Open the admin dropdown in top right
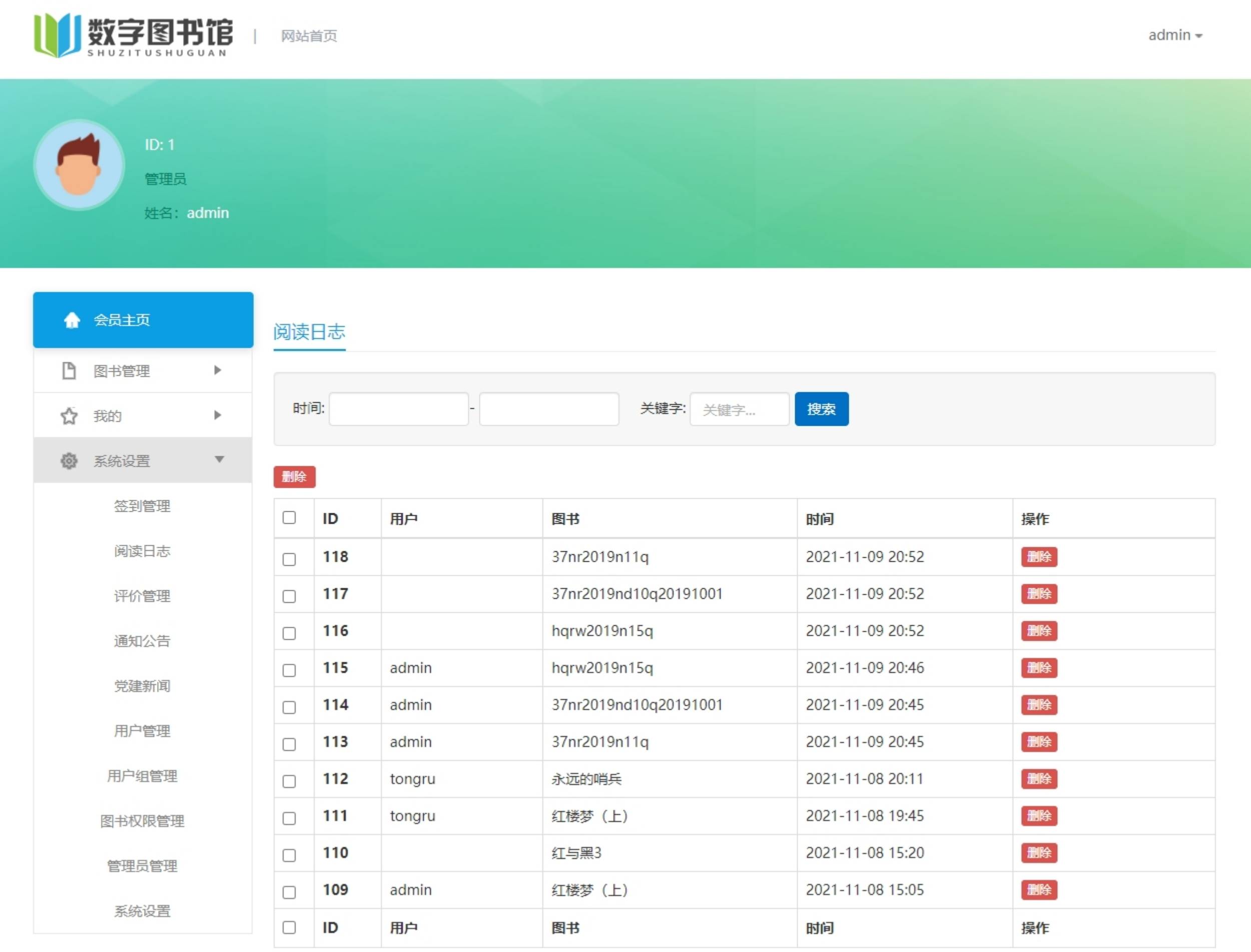The image size is (1251, 952). (1174, 35)
